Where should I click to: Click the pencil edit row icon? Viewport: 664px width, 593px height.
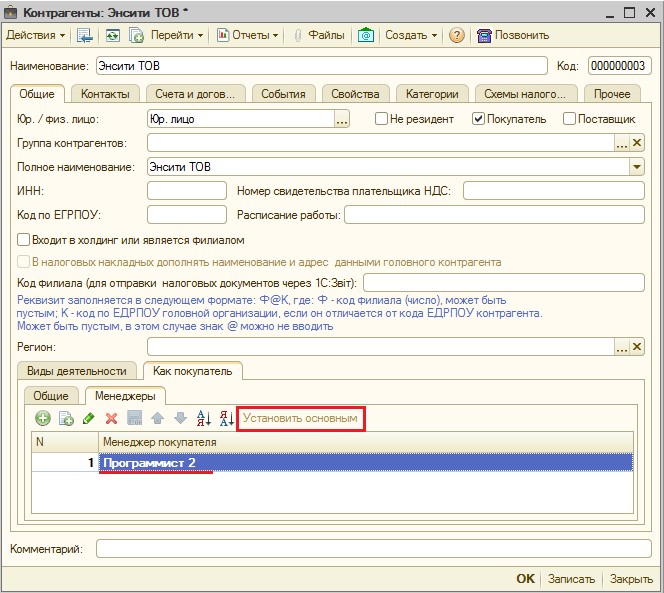(x=89, y=418)
